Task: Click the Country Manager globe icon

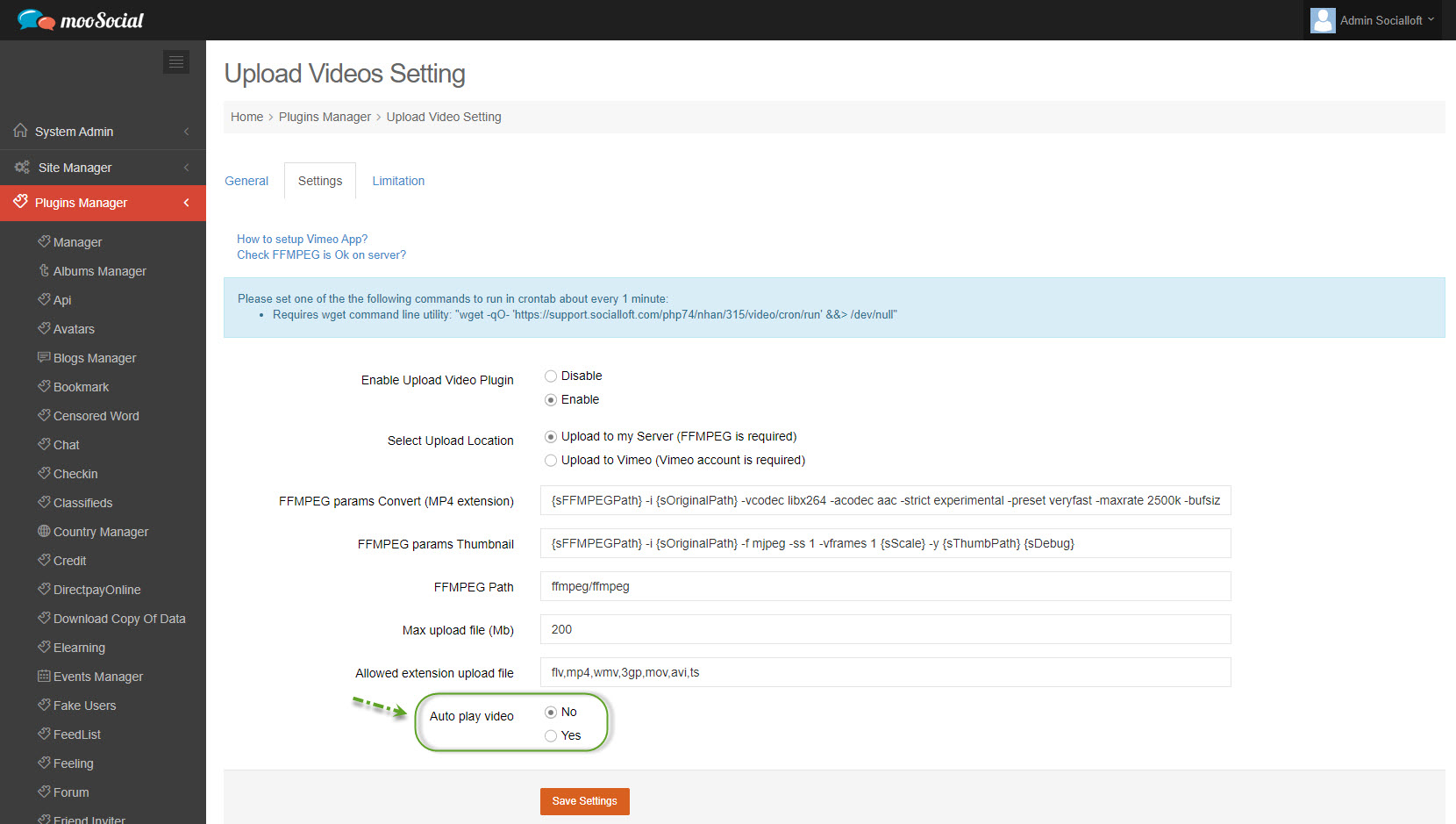Action: [x=44, y=531]
